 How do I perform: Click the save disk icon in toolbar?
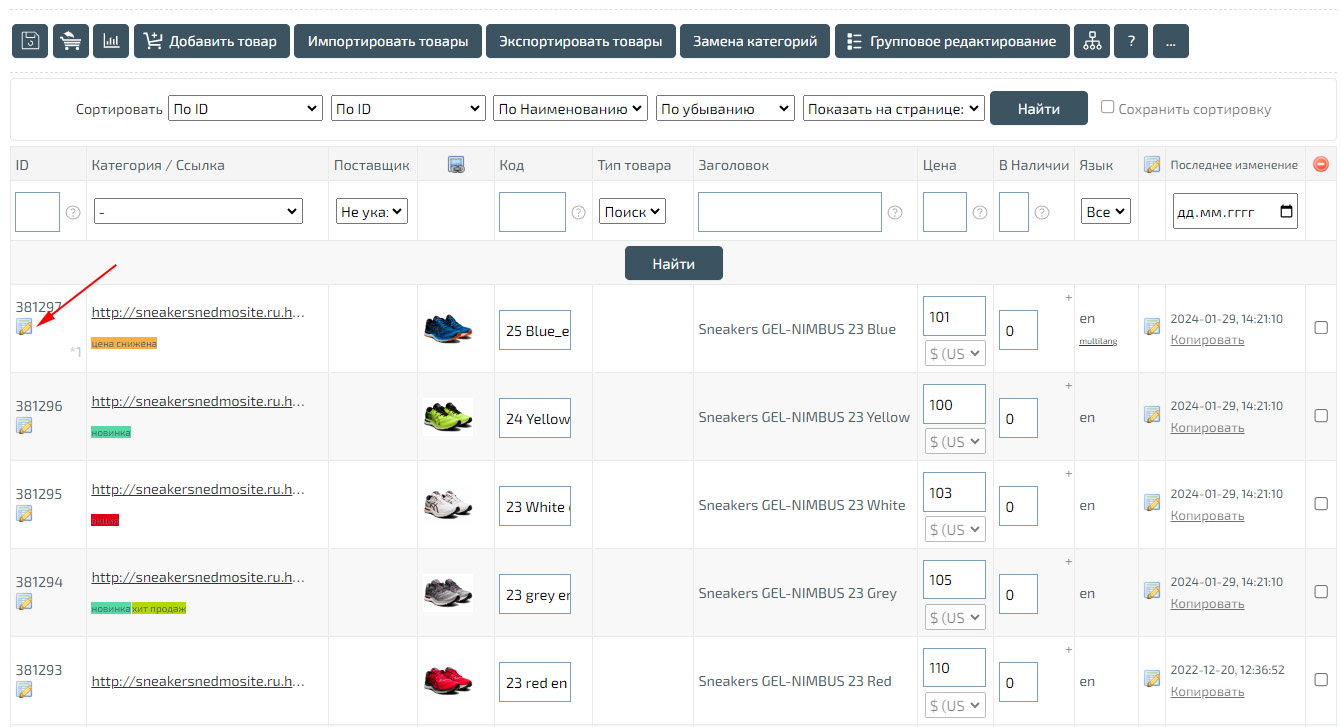pyautogui.click(x=30, y=41)
